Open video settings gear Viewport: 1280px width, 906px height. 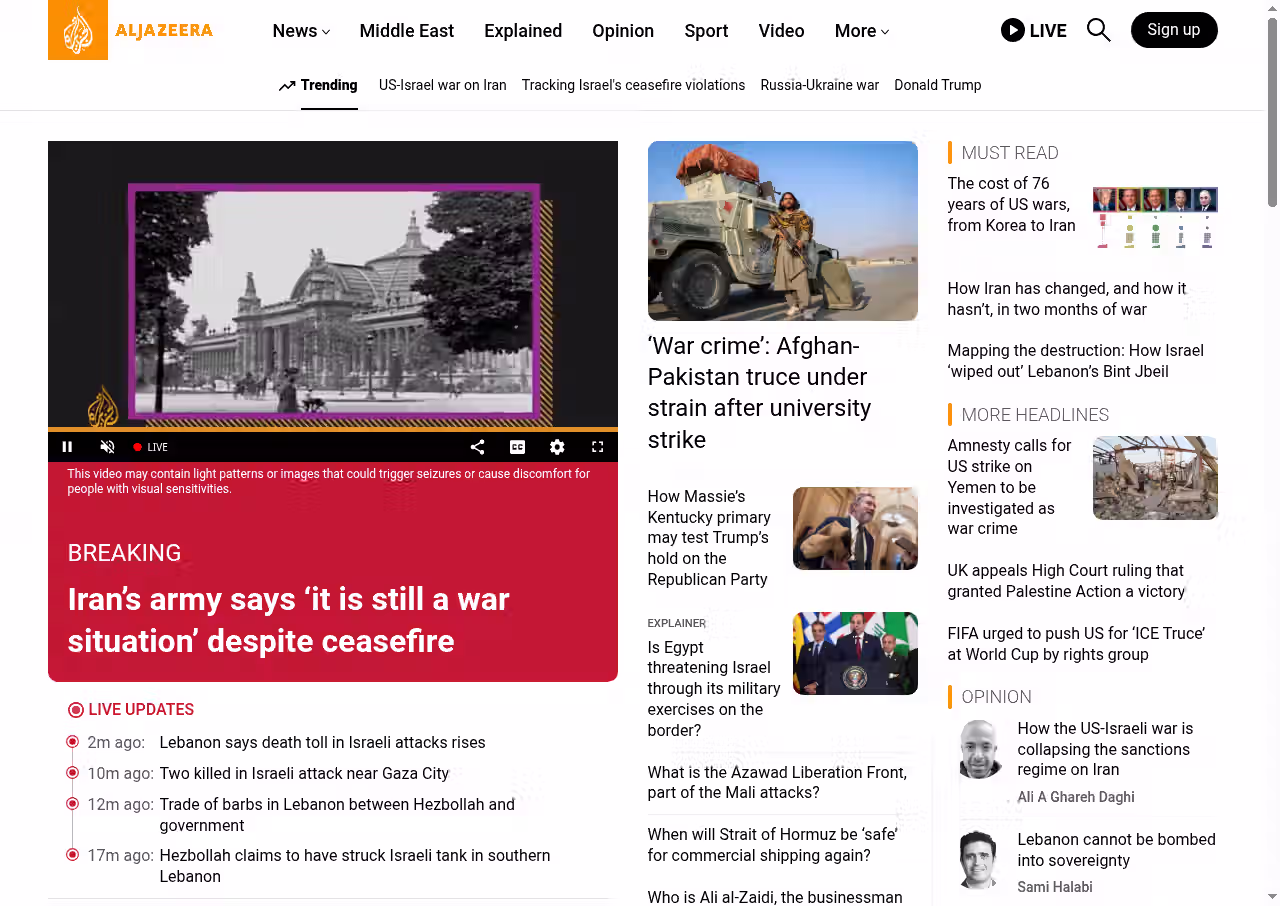coord(557,447)
